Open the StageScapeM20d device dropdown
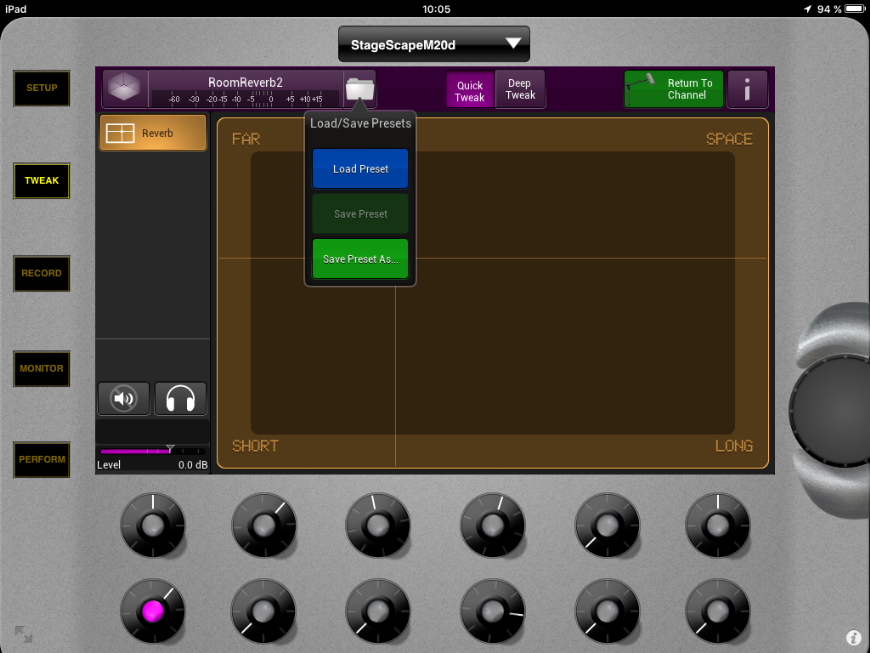The image size is (870, 653). 434,44
